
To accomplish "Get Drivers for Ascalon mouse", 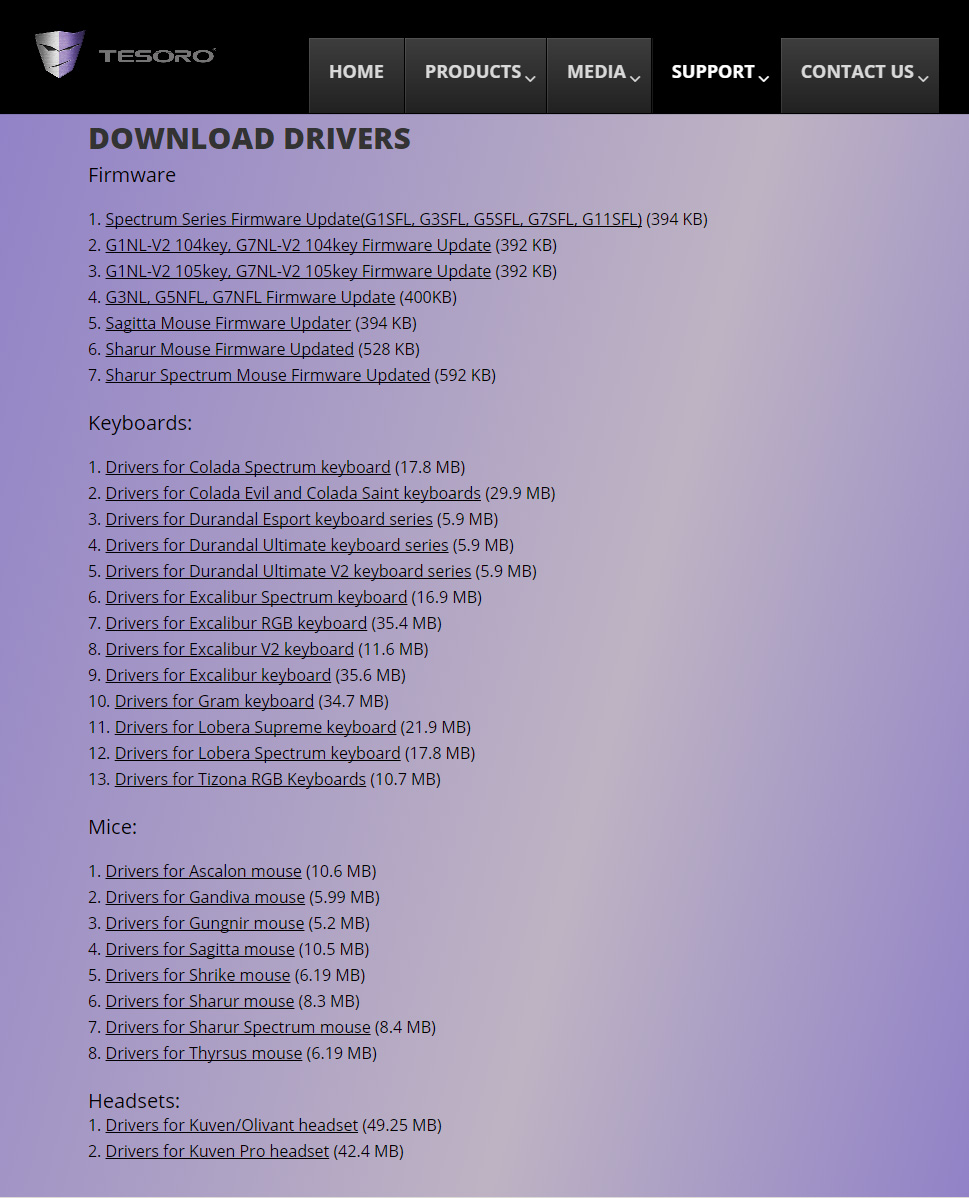I will (x=203, y=871).
